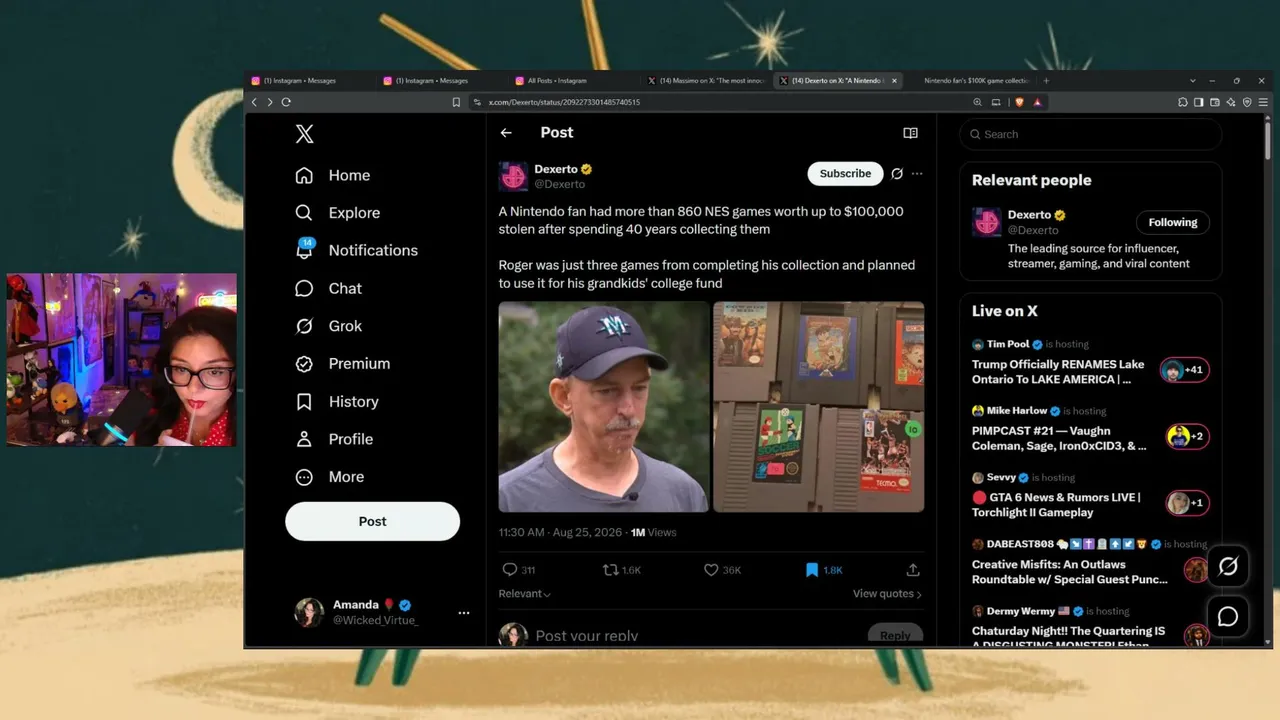Open Chat in the sidebar
Image resolution: width=1280 pixels, height=720 pixels.
tap(329, 288)
